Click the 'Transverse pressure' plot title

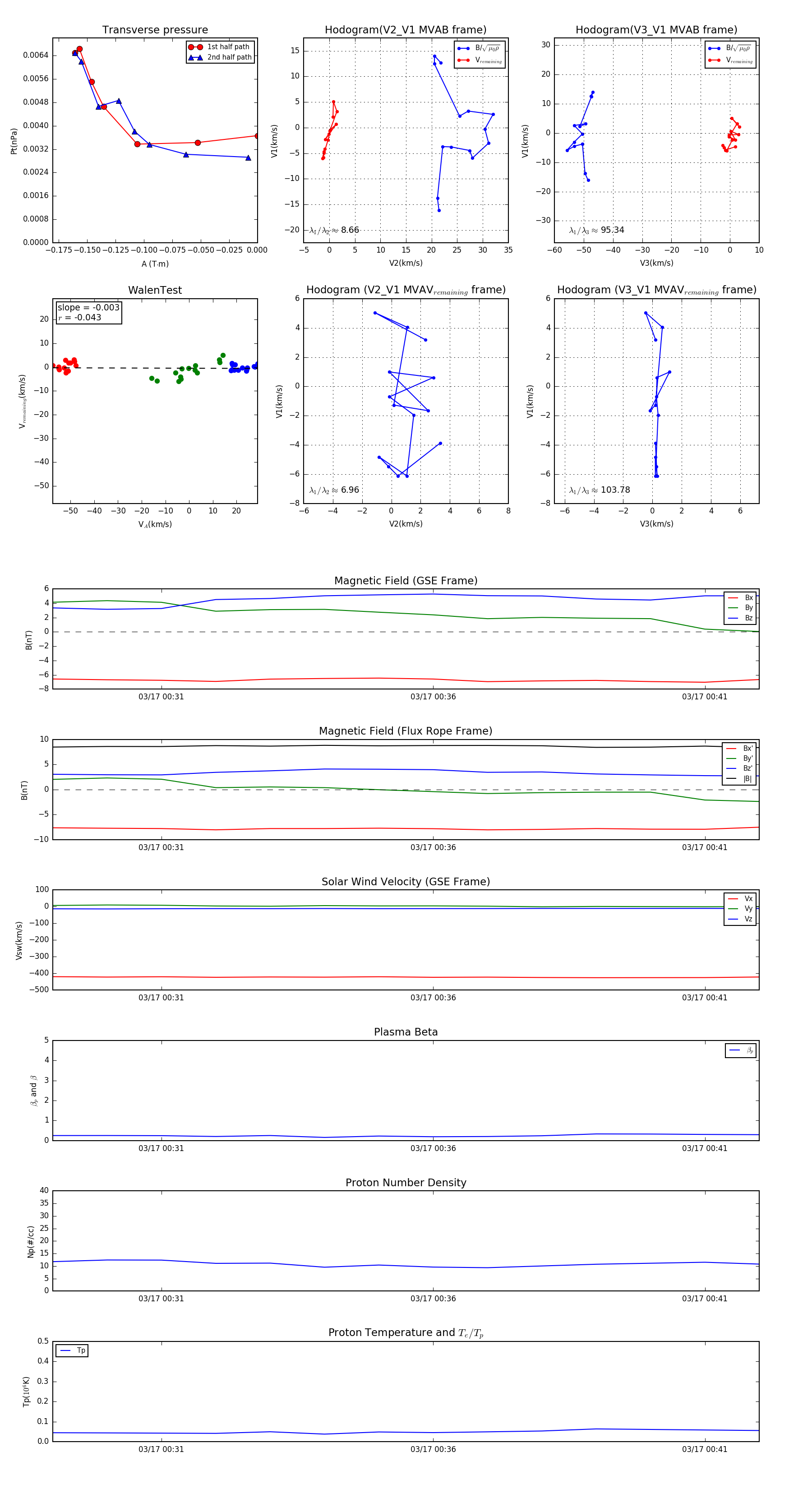155,30
